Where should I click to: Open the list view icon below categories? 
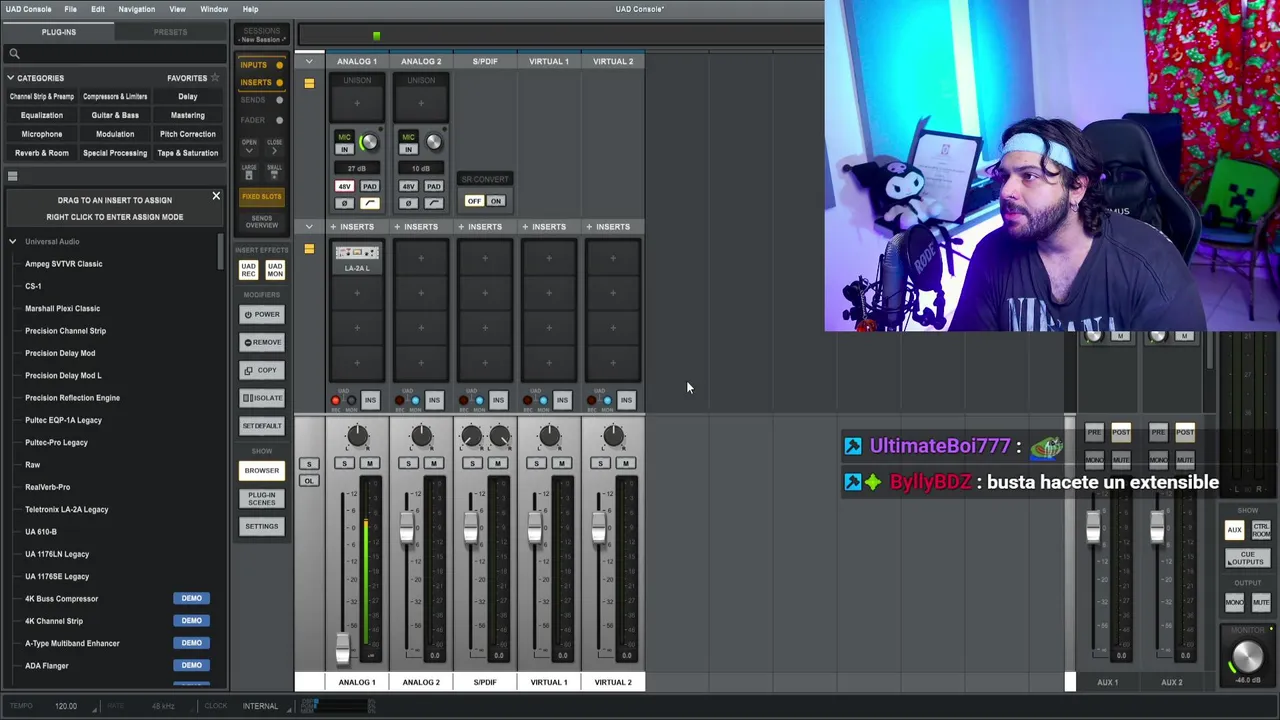tap(13, 177)
